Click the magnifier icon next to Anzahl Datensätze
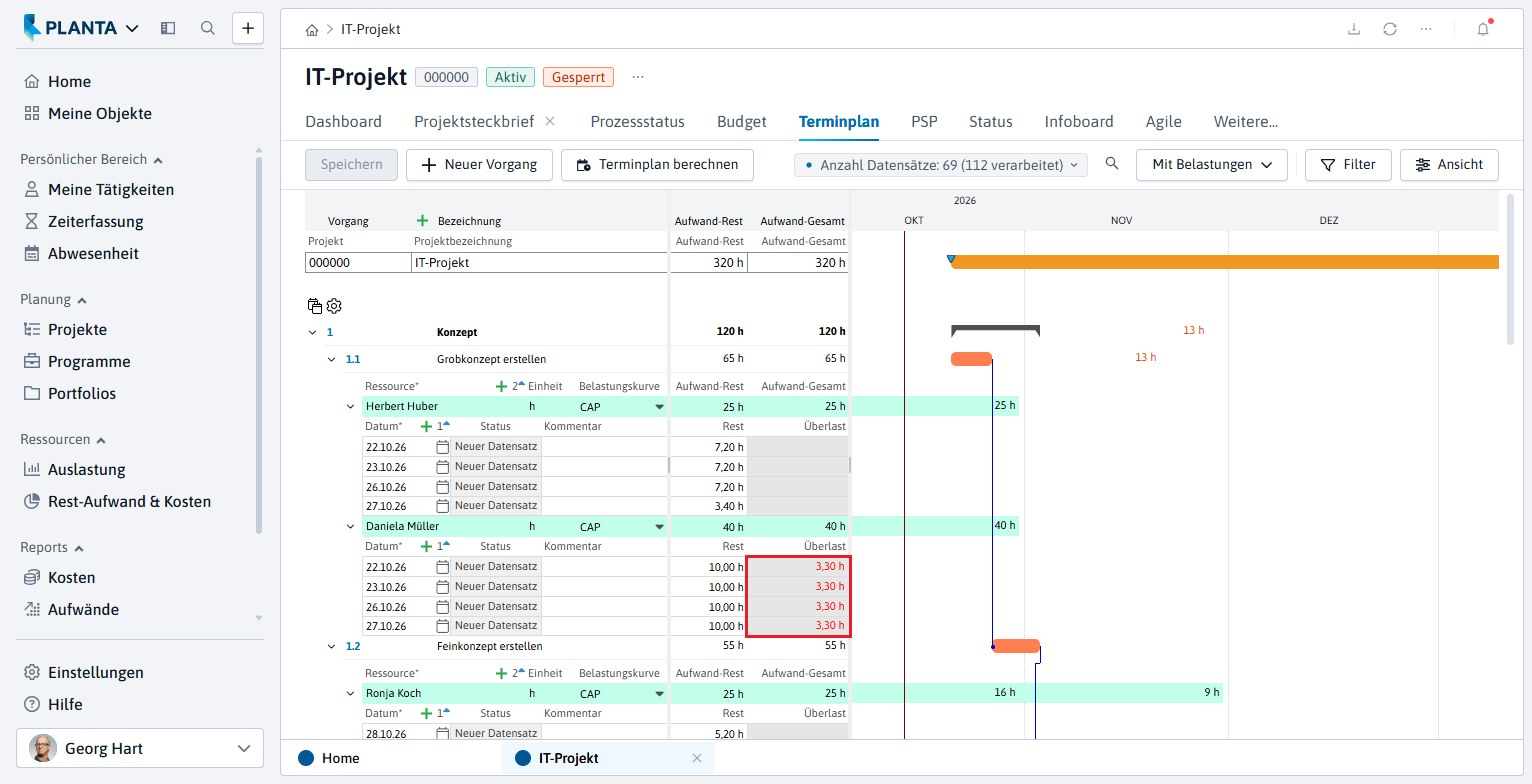 coord(1112,164)
